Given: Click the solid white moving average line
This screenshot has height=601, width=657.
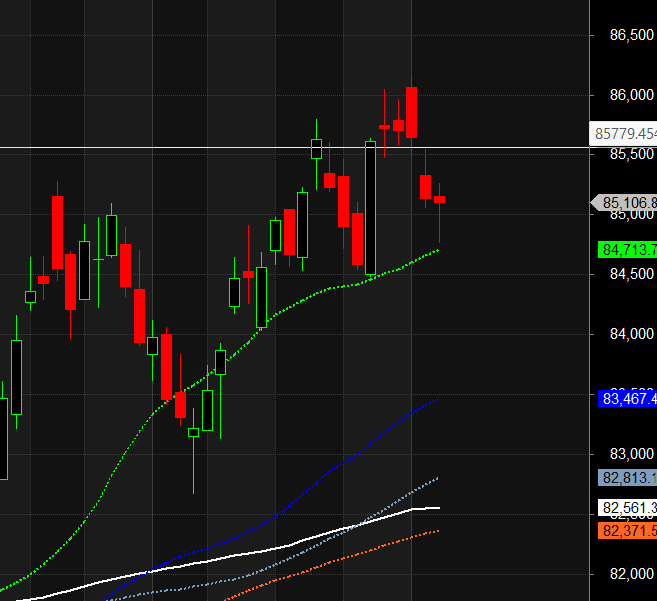Looking at the screenshot, I should [250, 552].
